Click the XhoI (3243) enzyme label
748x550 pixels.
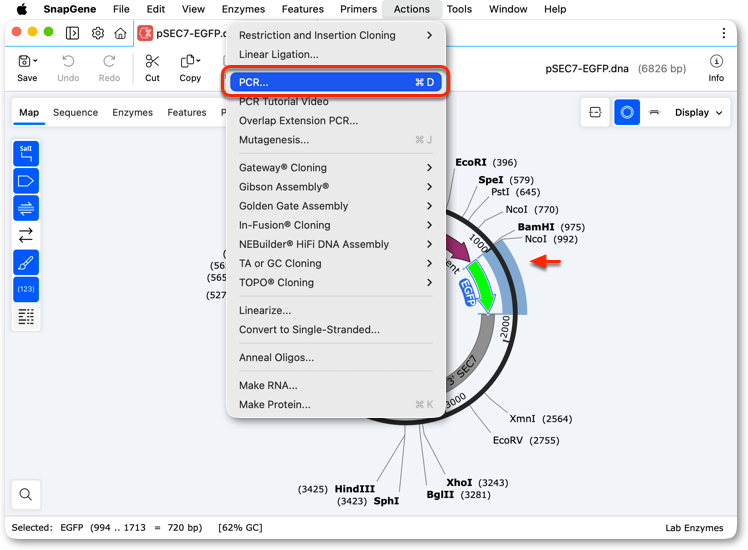click(x=477, y=482)
